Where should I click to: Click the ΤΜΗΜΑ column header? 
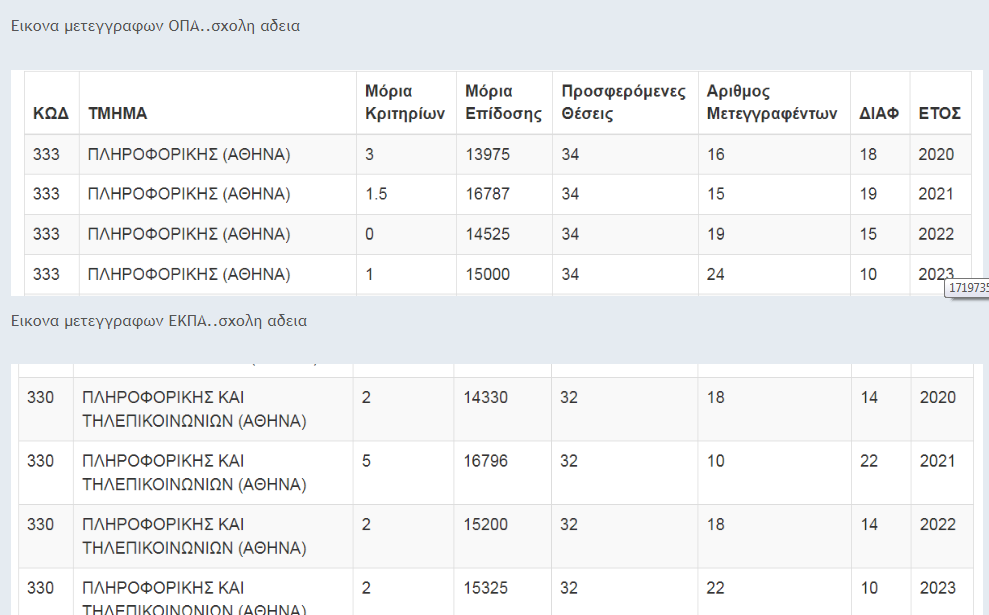point(117,113)
